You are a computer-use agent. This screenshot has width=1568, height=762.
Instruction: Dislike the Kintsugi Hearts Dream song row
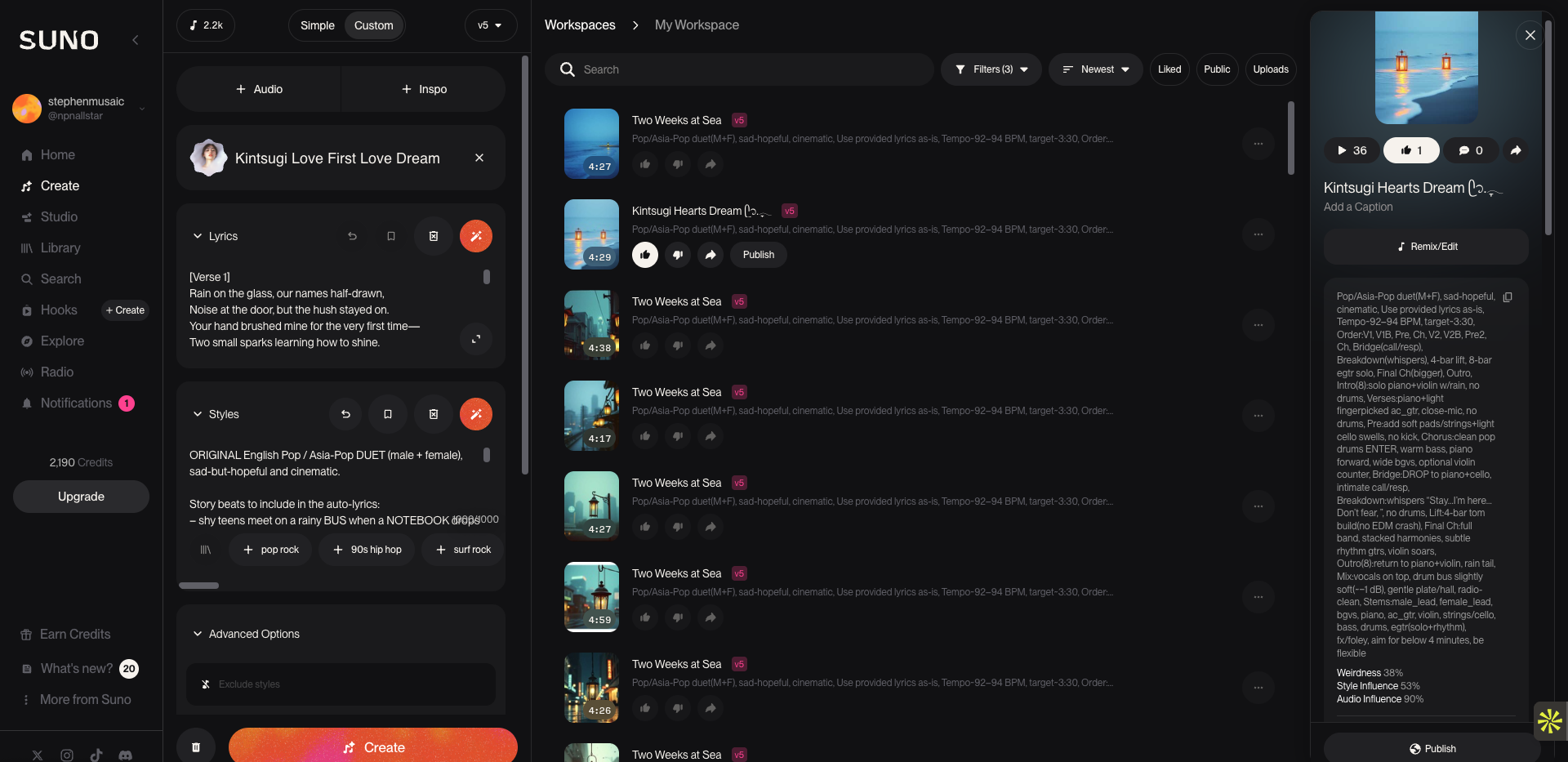[678, 255]
